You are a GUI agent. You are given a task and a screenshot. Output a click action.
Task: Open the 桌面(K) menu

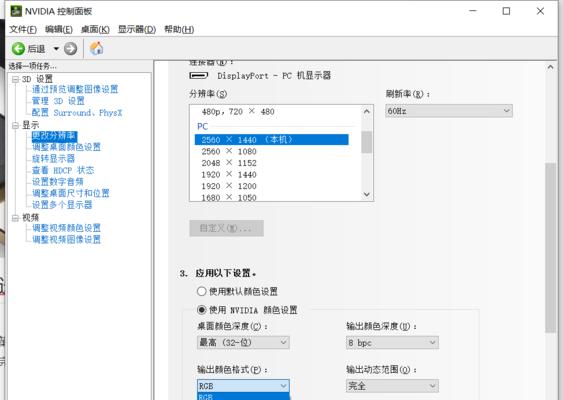pyautogui.click(x=95, y=29)
